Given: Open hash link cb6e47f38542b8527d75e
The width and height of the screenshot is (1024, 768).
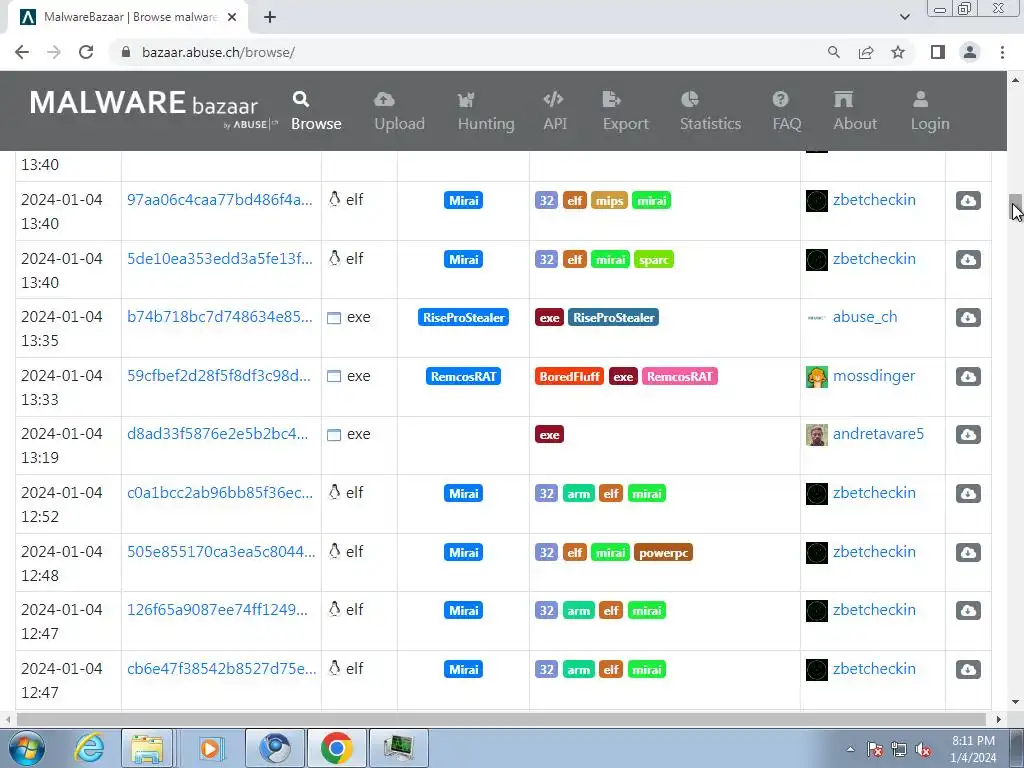Looking at the screenshot, I should tap(221, 668).
